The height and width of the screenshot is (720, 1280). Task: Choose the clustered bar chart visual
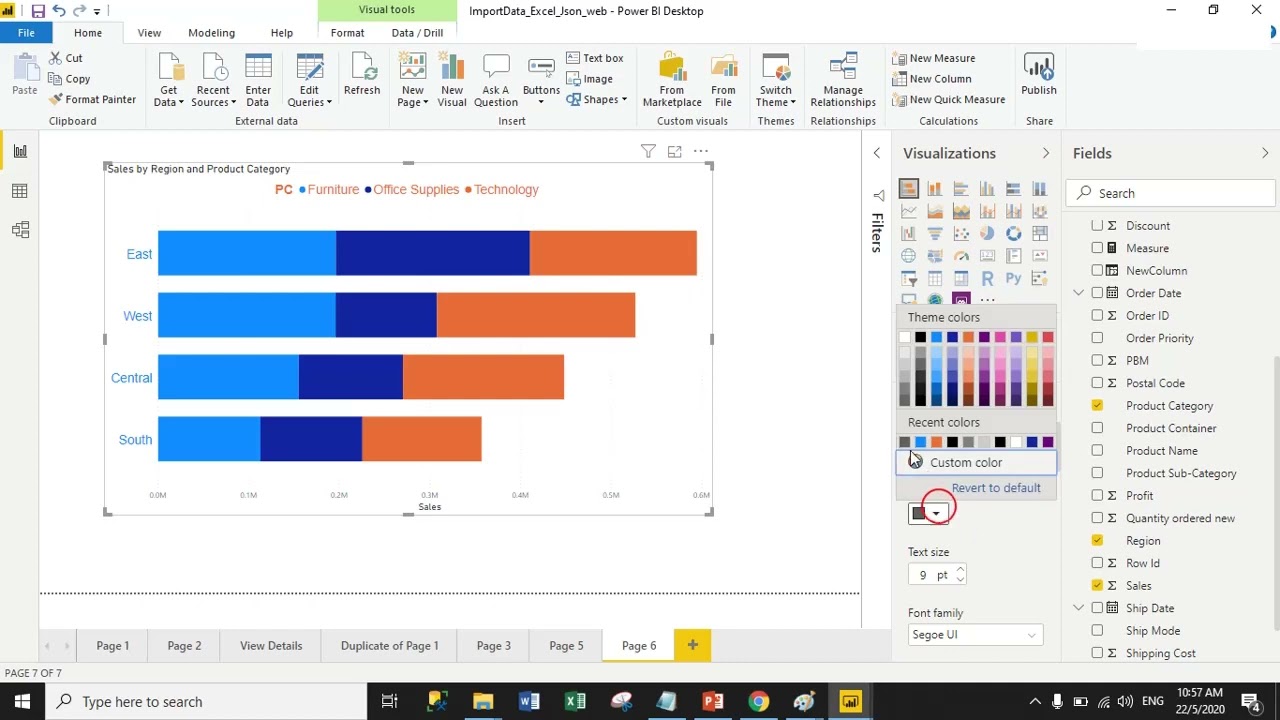[961, 188]
